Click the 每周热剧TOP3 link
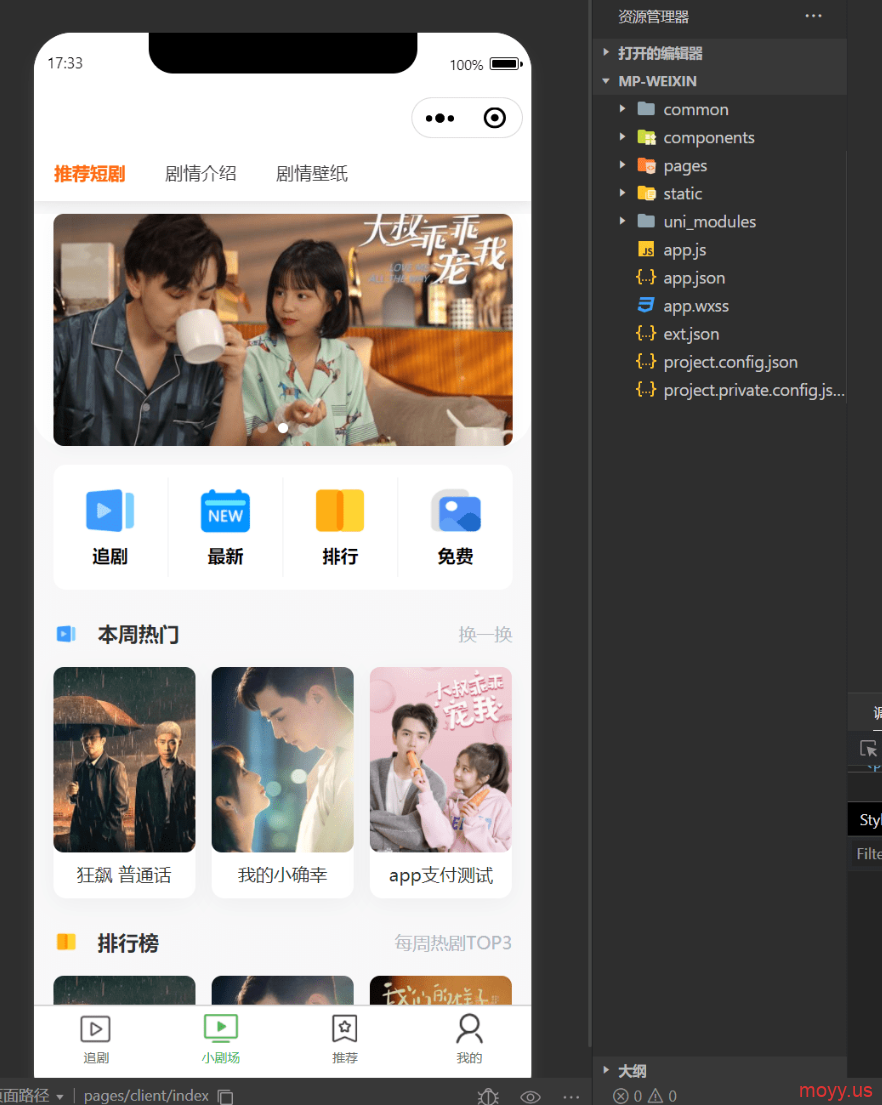 (x=453, y=943)
